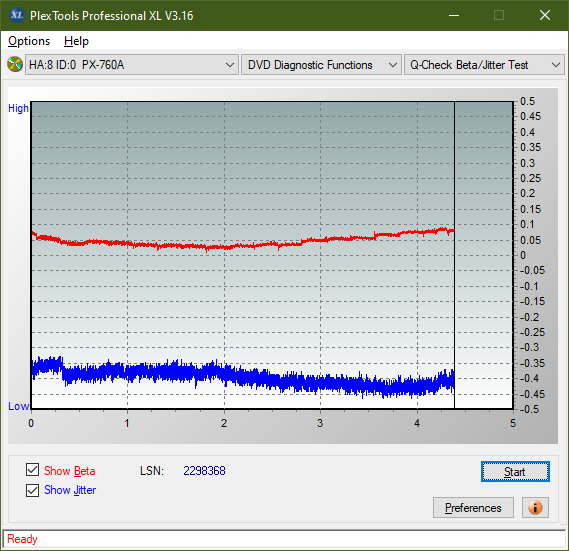
Task: Open the Help menu
Action: click(76, 41)
